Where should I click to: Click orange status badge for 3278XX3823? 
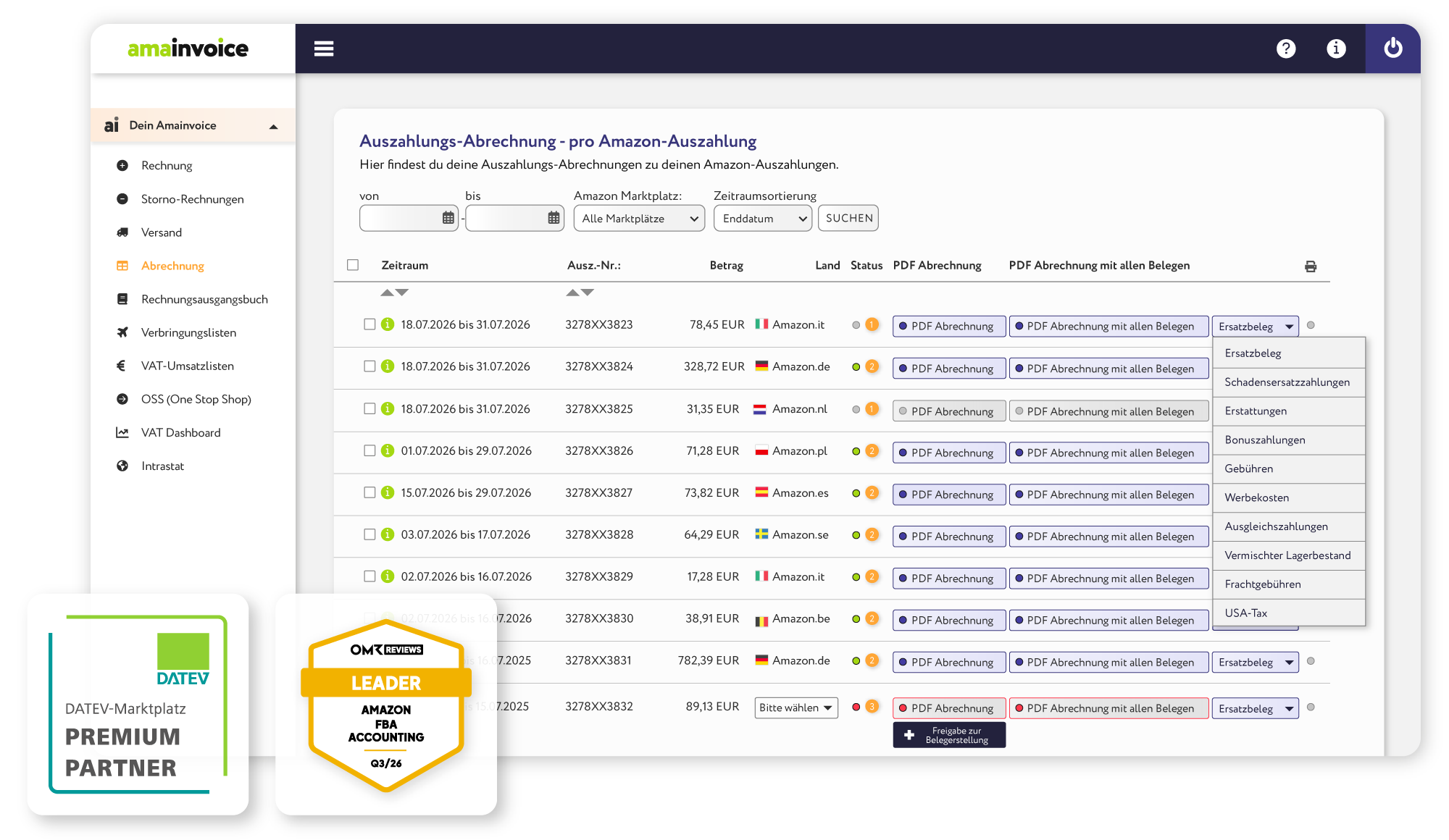pos(872,324)
